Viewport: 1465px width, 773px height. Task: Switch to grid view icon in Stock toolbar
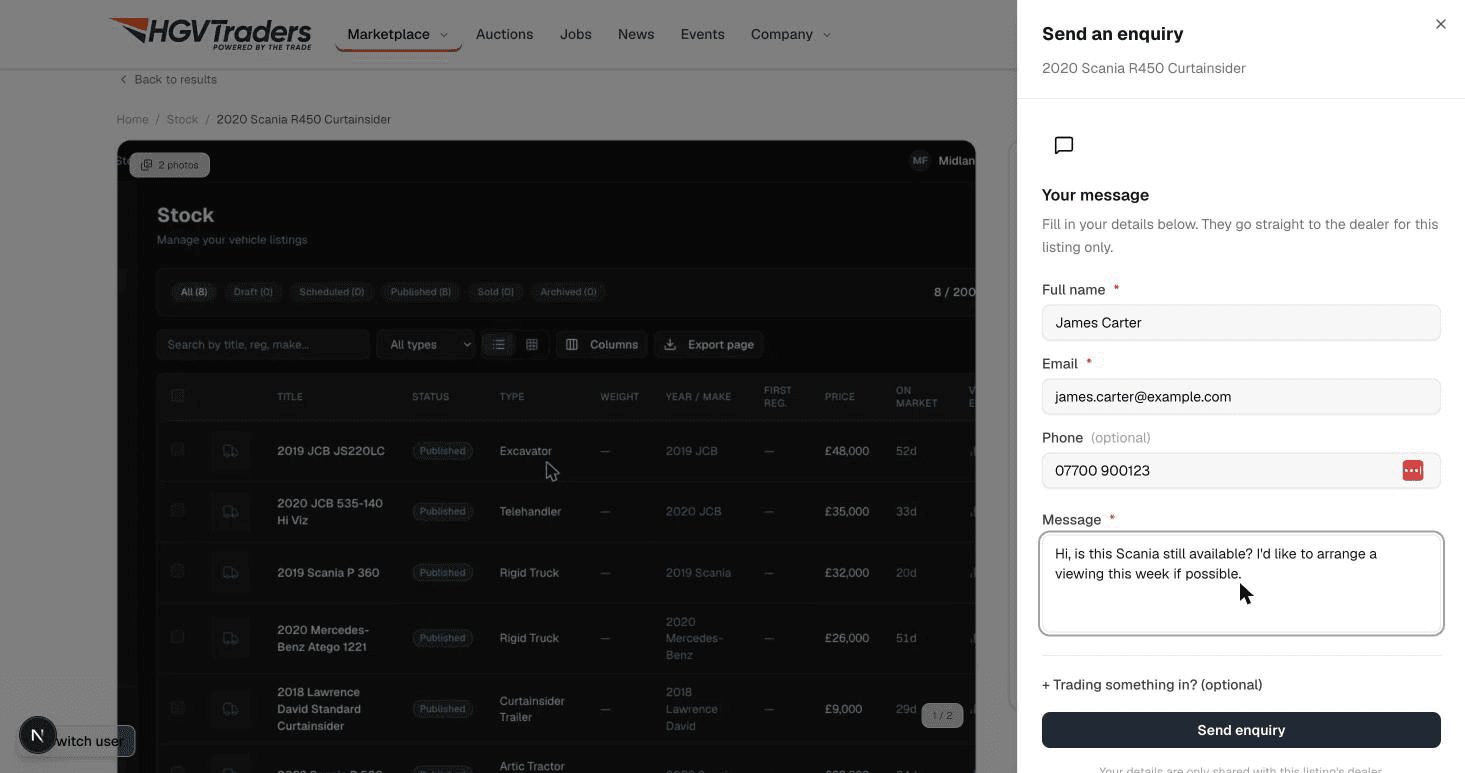coord(532,345)
